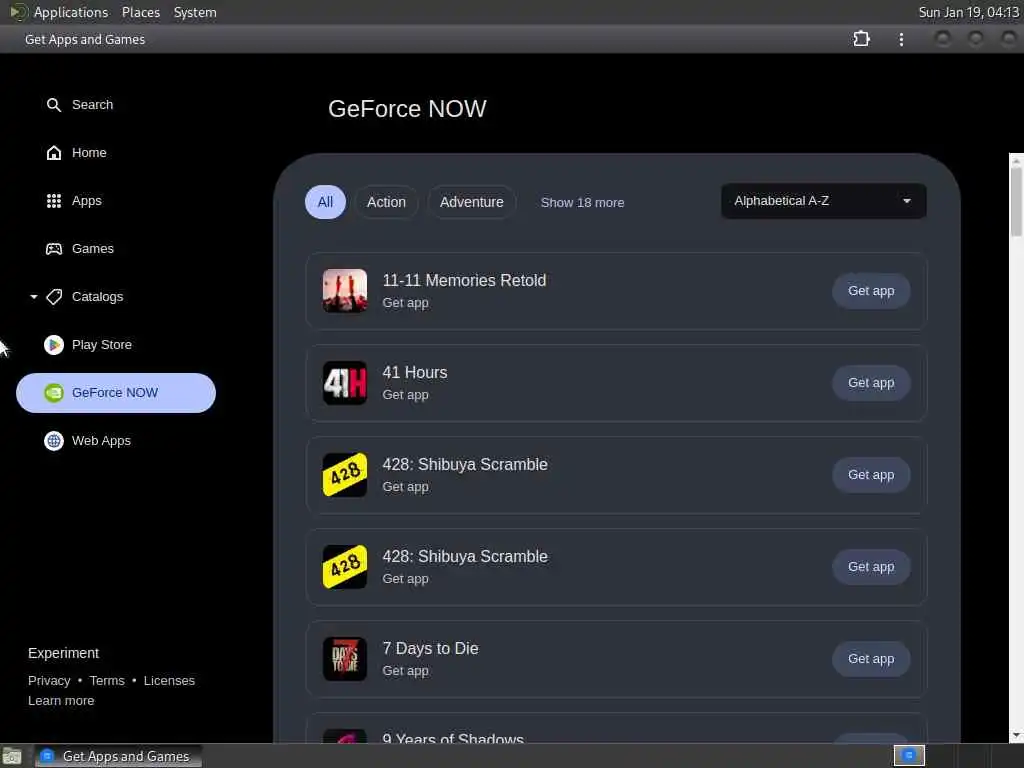Viewport: 1024px width, 768px height.
Task: Collapse the Catalogs section arrow
Action: pyautogui.click(x=34, y=296)
